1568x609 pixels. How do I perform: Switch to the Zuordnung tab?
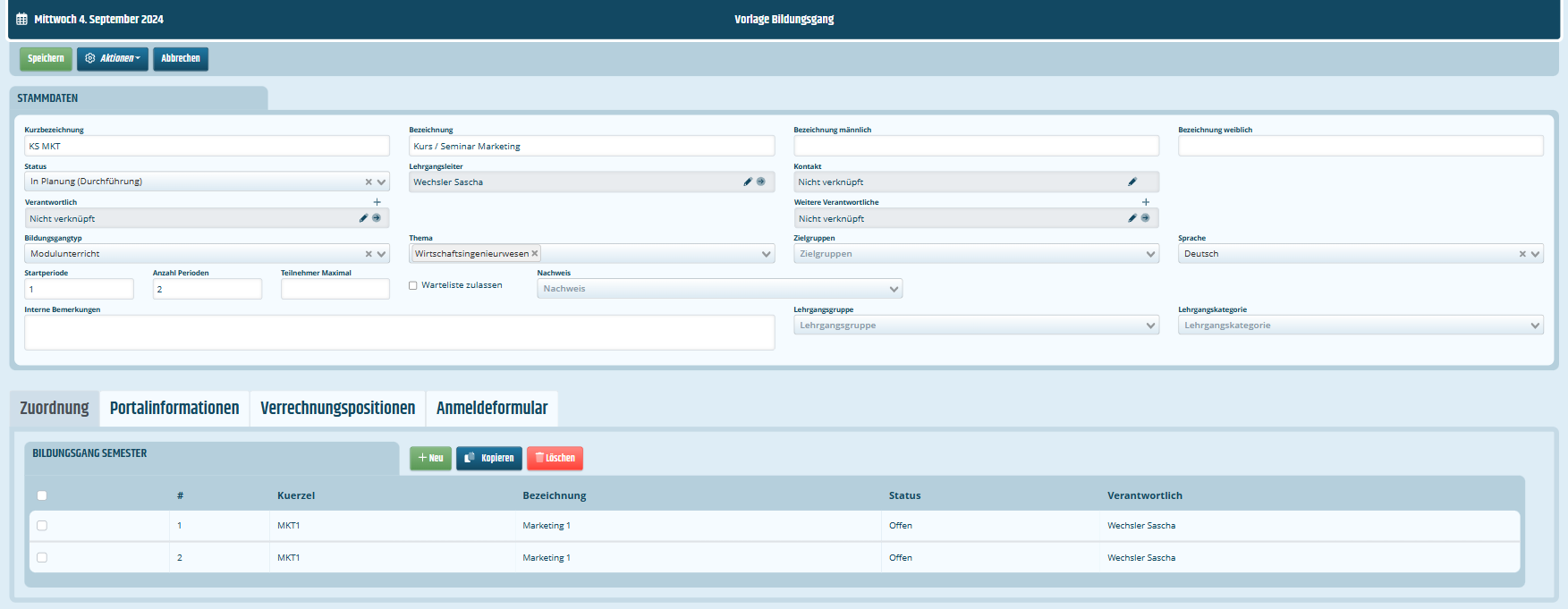click(55, 408)
